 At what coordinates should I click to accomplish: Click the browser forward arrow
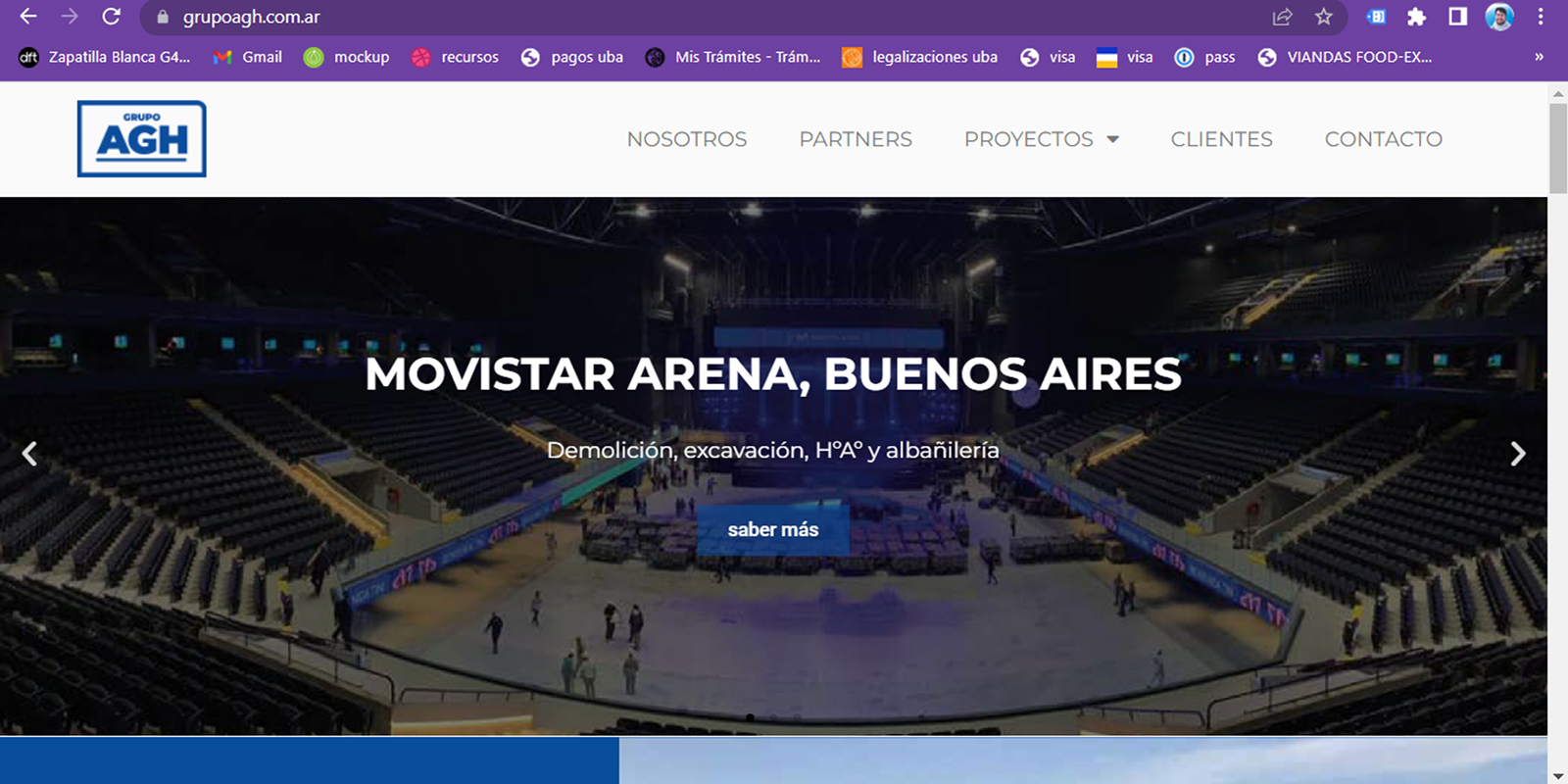coord(70,17)
